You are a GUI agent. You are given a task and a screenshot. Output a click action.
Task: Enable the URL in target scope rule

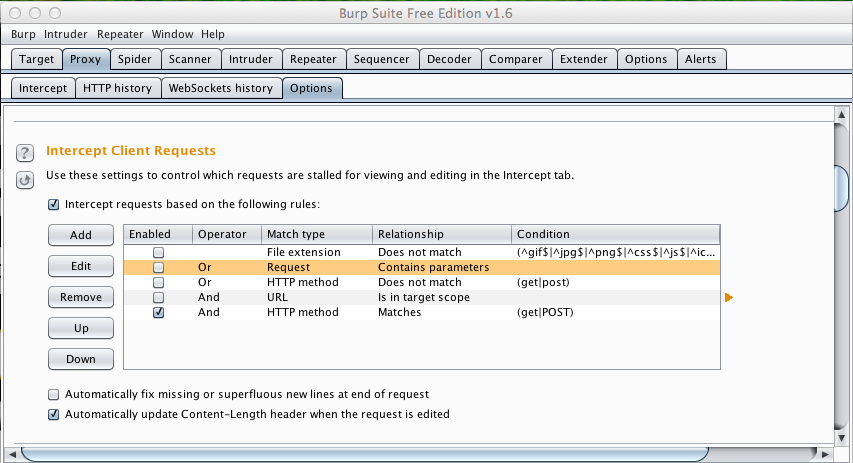[158, 298]
